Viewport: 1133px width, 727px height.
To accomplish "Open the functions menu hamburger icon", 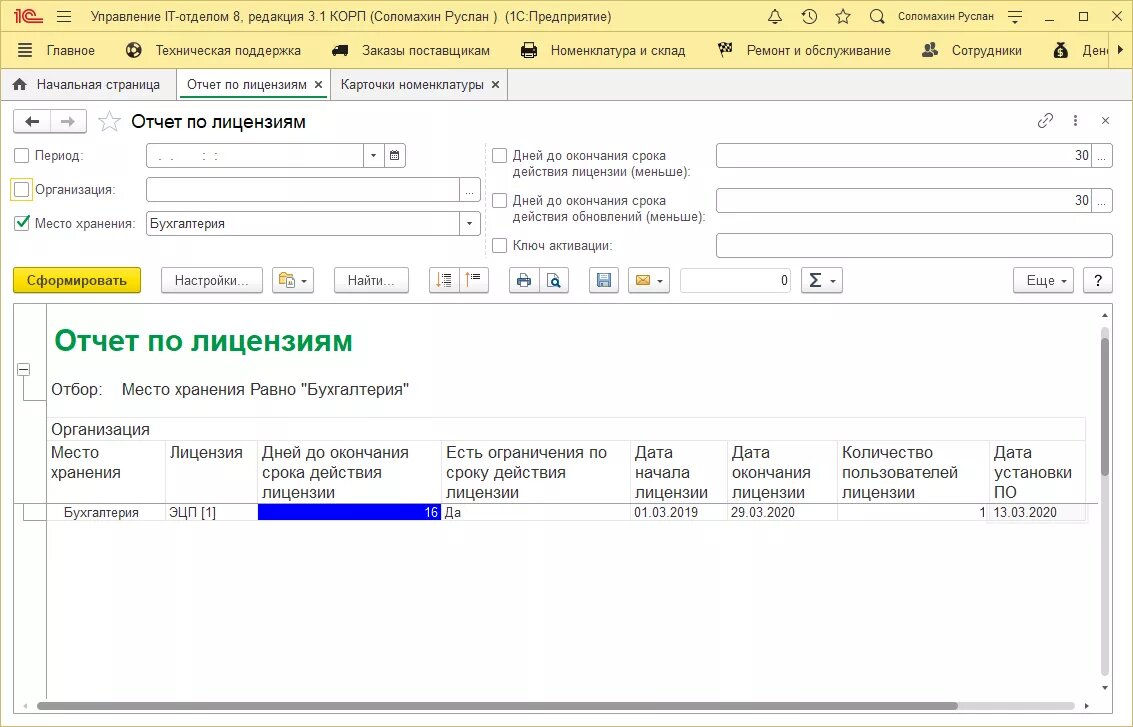I will point(64,16).
